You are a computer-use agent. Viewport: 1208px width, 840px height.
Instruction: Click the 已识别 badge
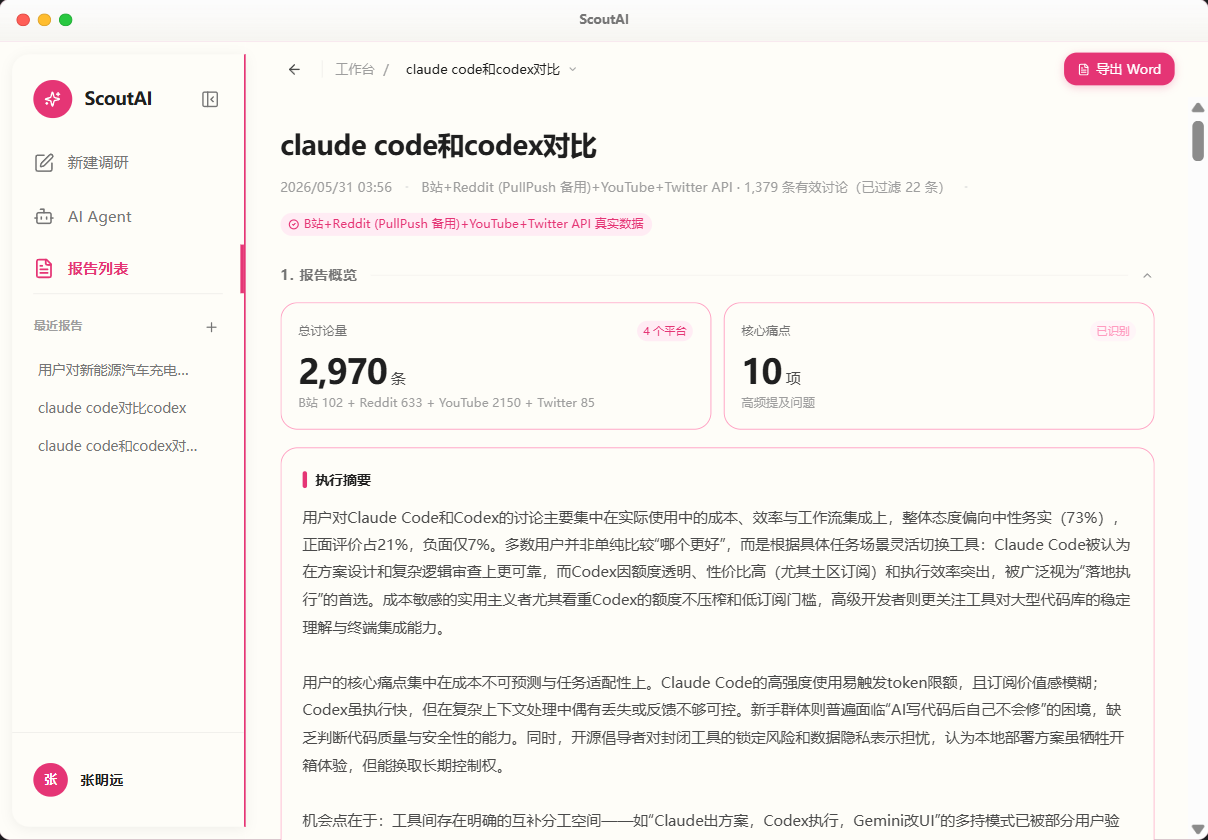(x=1113, y=331)
